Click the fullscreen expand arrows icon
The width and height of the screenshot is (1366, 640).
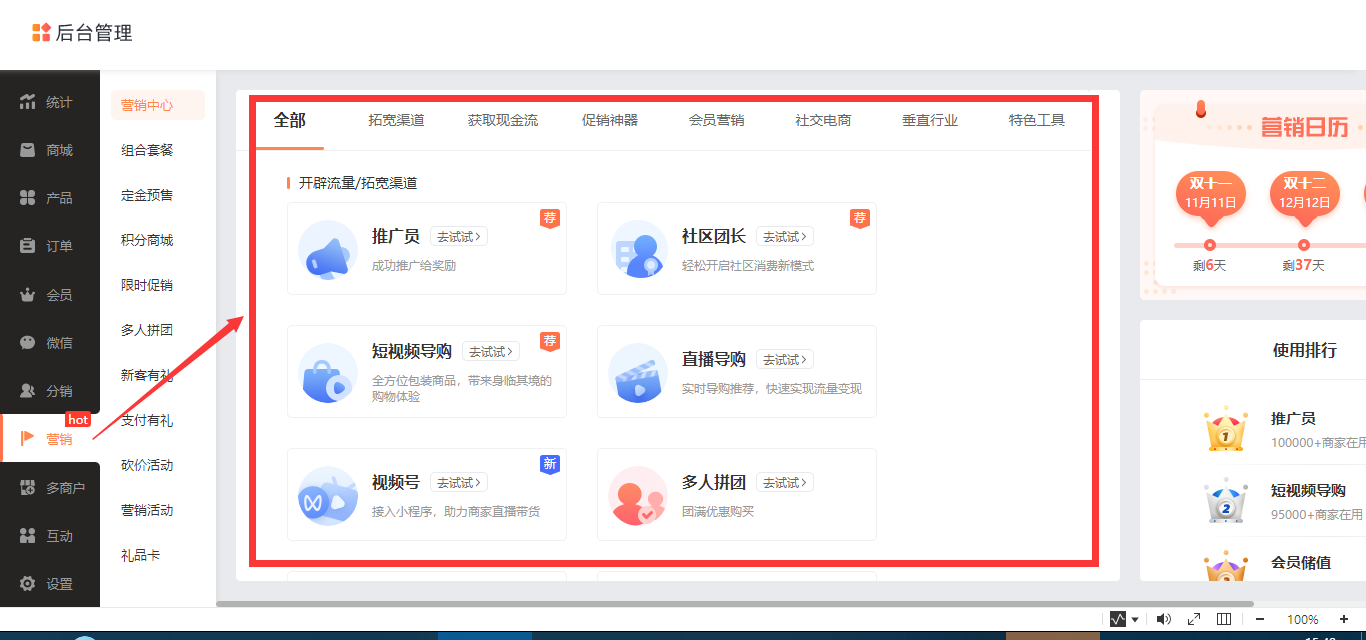click(x=1194, y=619)
